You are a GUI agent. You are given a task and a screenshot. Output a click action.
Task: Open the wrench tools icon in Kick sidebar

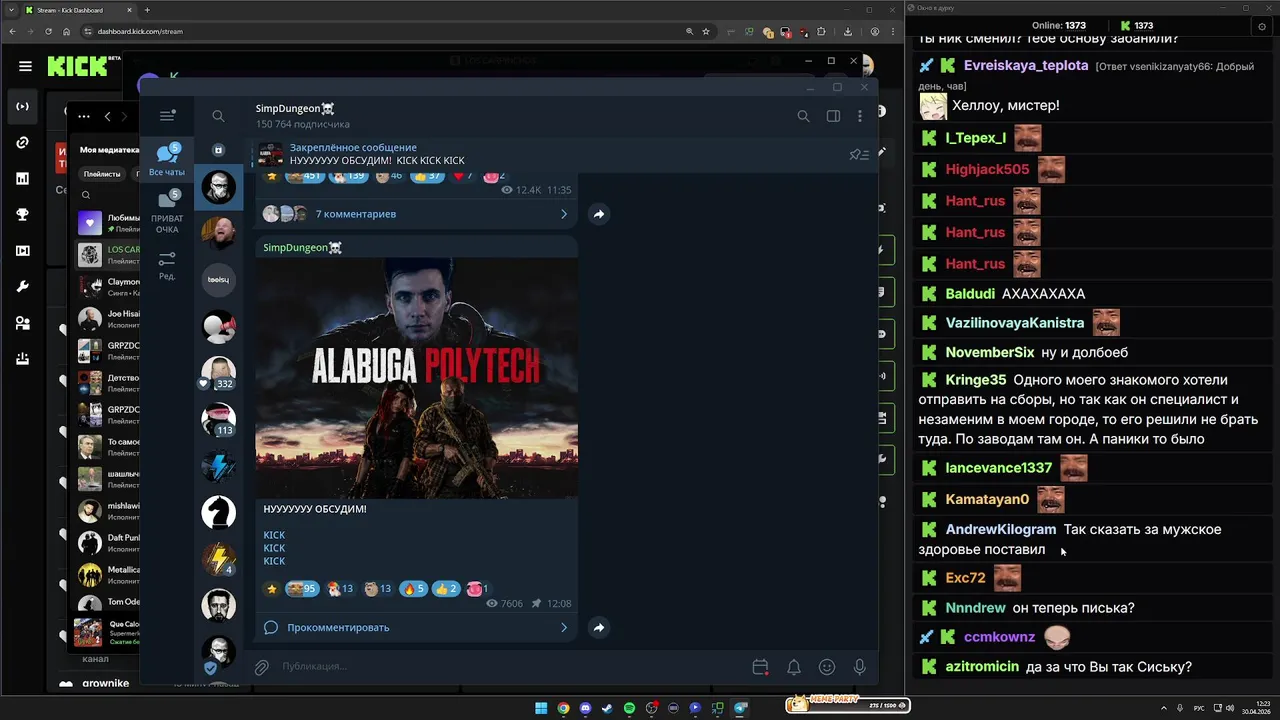coord(22,287)
